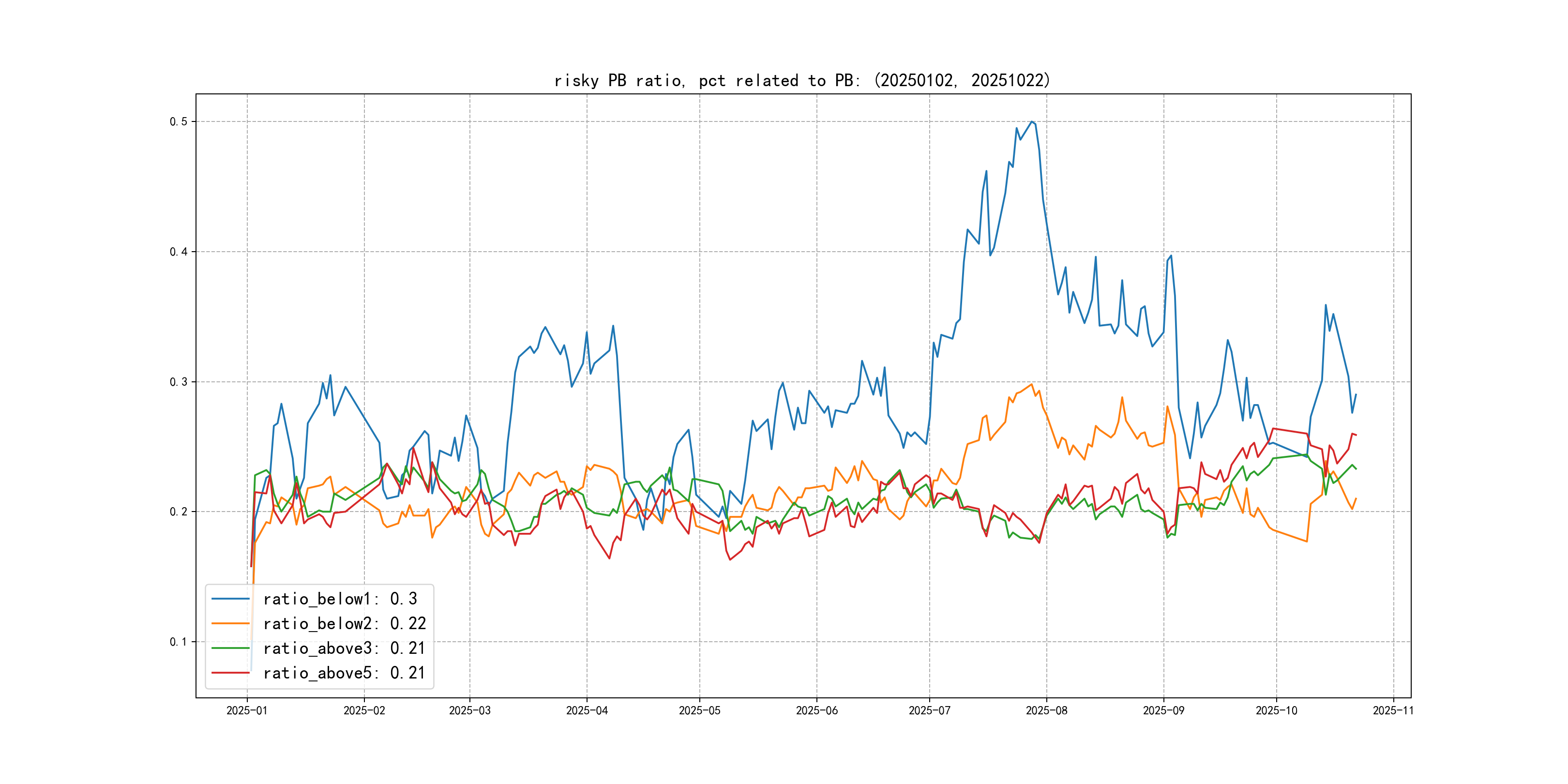Click the 2025-04 x-axis tick label
The width and height of the screenshot is (1568, 784).
coord(587,710)
